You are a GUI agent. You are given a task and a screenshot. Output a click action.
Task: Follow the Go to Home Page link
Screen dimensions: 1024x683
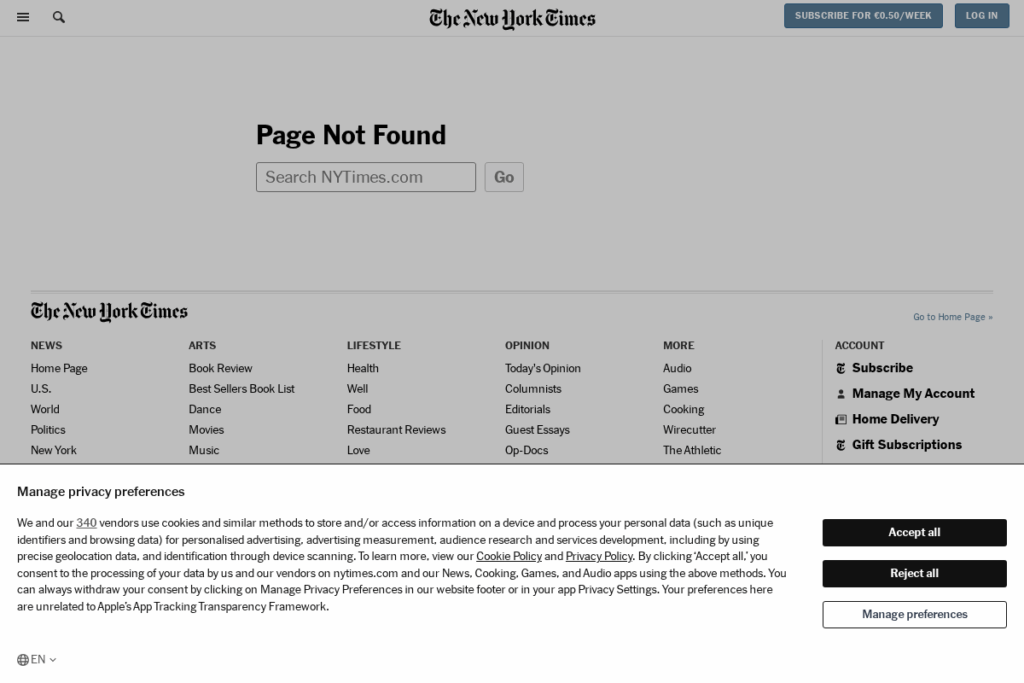point(952,316)
